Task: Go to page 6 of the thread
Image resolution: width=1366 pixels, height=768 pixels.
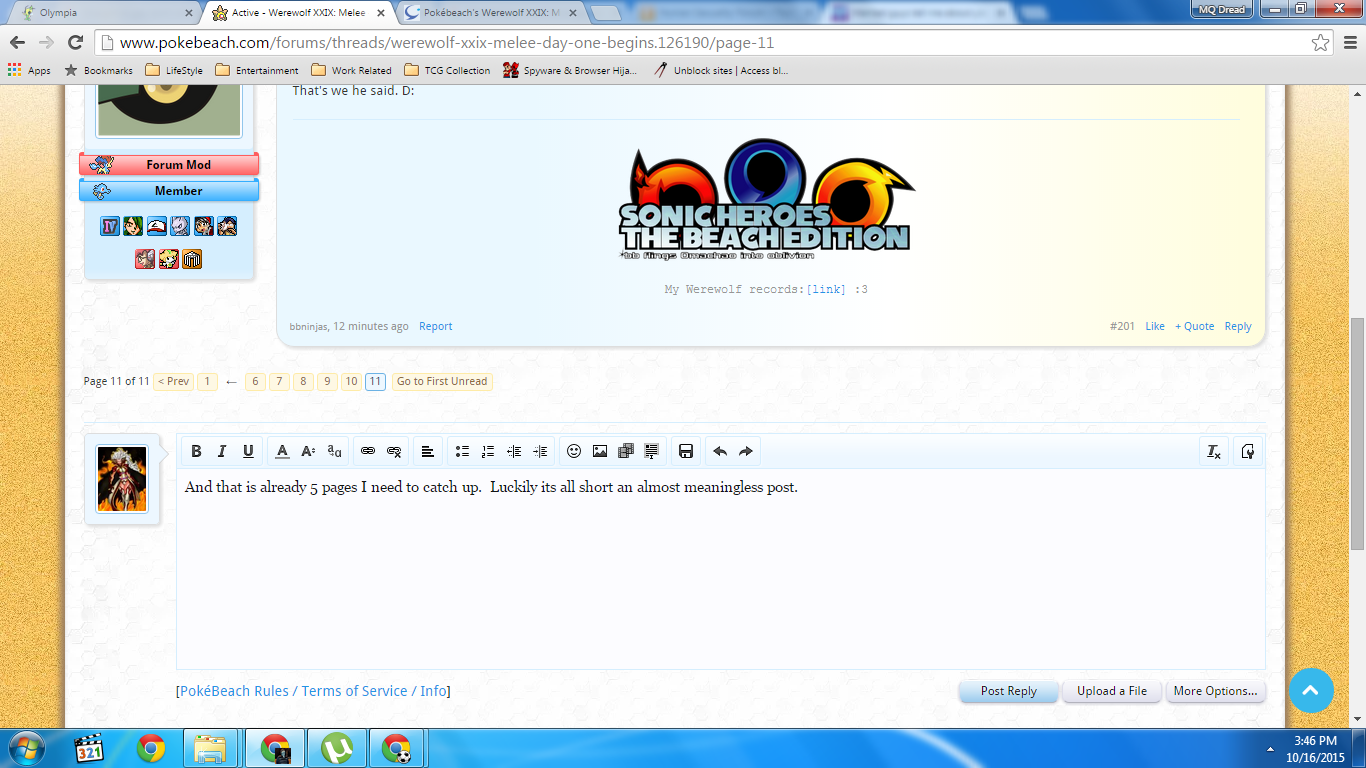Action: pos(255,381)
